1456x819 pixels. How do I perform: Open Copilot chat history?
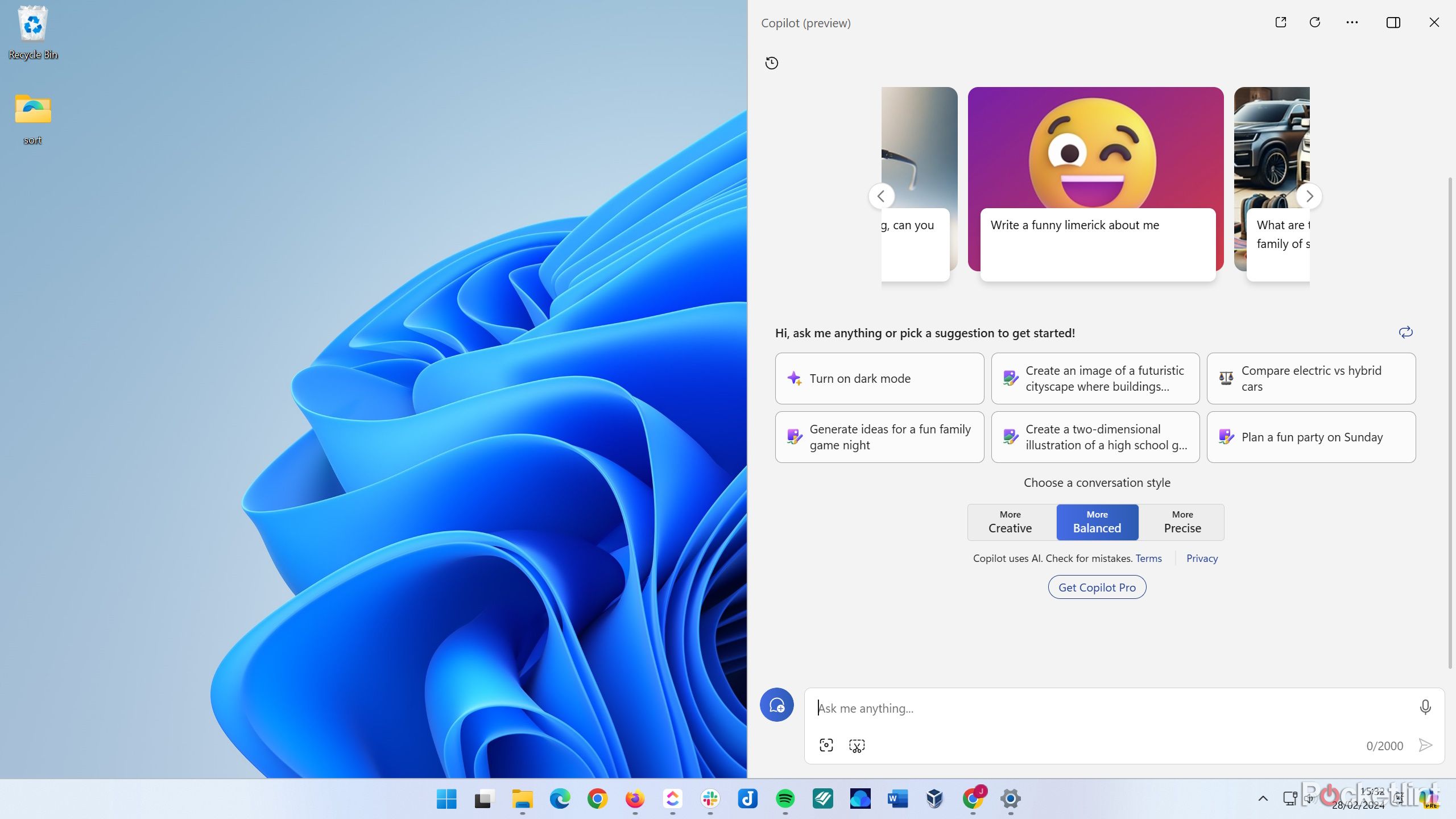pyautogui.click(x=772, y=63)
